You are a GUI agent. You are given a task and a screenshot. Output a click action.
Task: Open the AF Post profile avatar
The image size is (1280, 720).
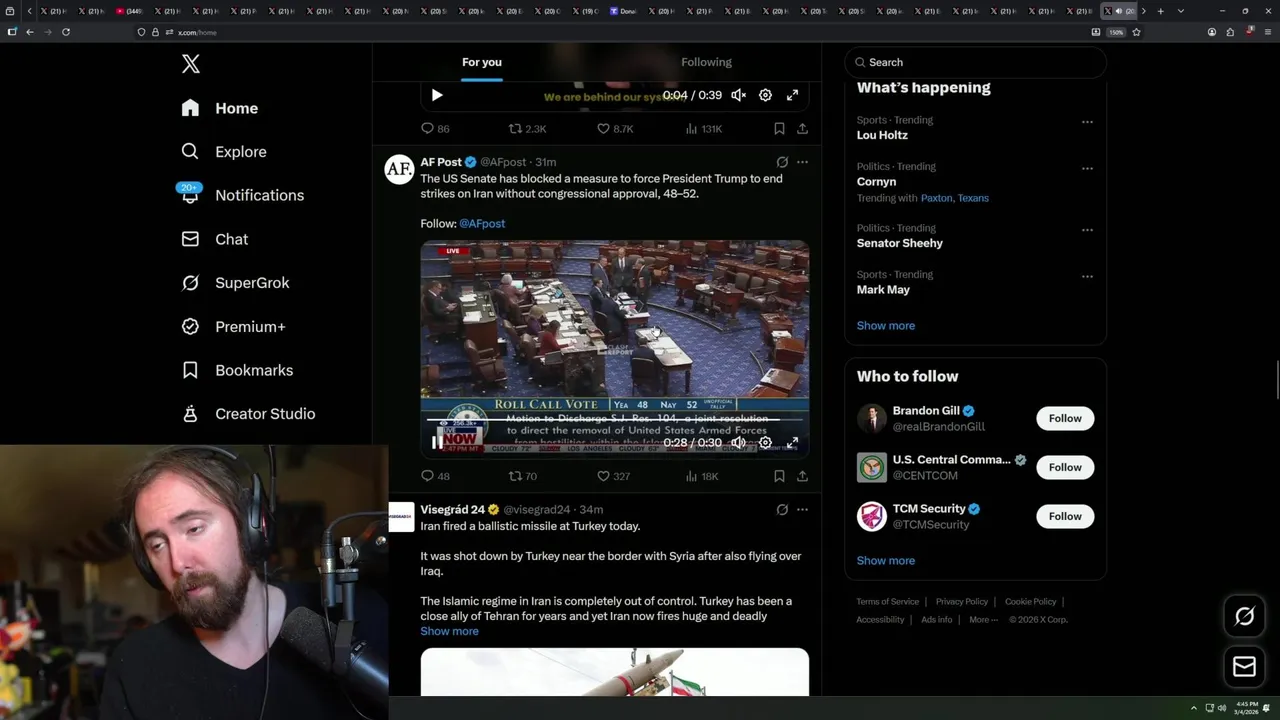point(400,170)
